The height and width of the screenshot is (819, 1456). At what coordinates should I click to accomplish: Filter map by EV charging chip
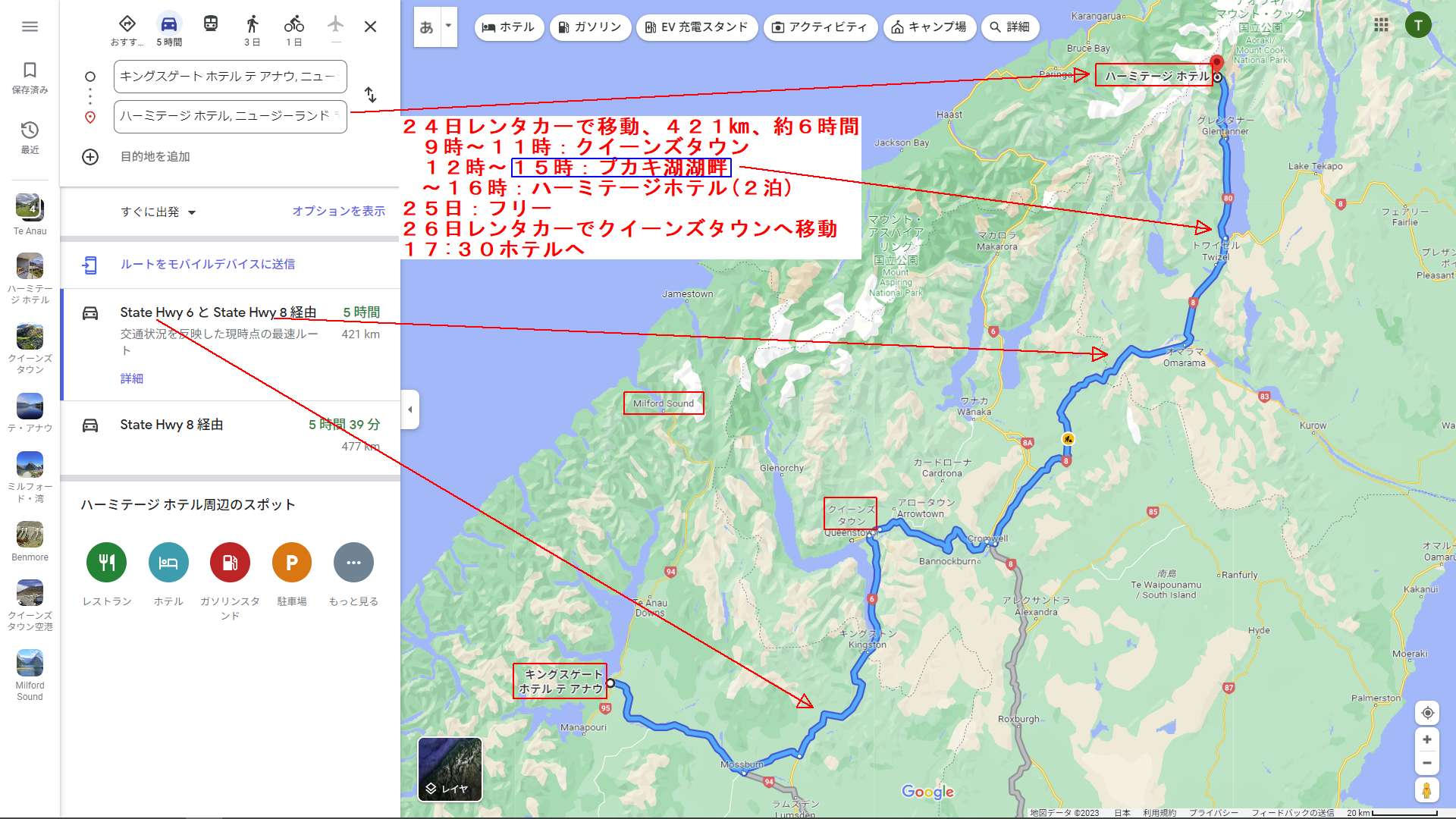(x=696, y=27)
